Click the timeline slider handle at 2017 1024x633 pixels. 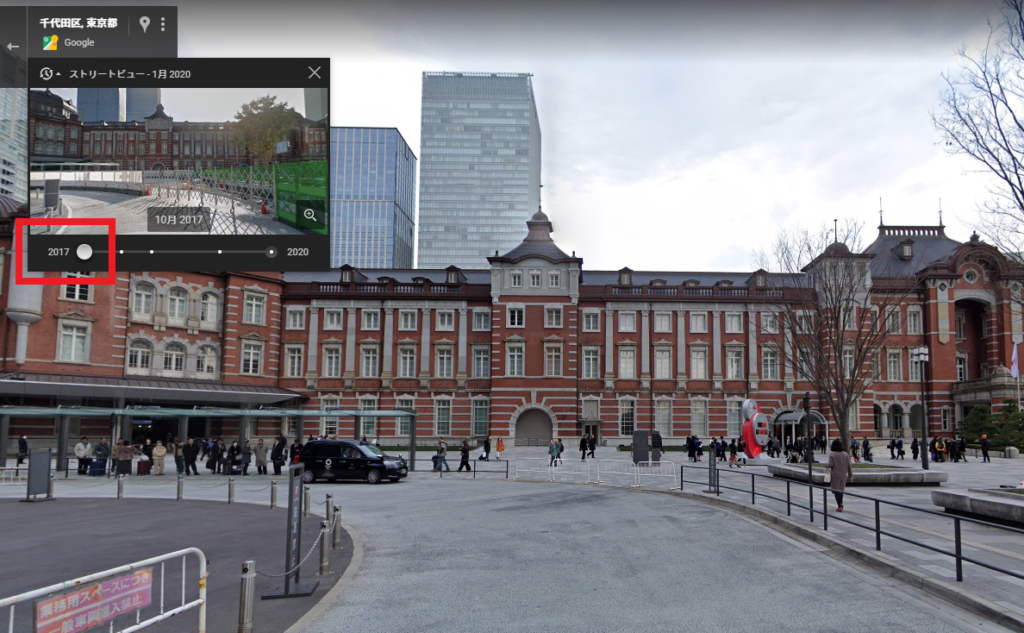pos(85,252)
